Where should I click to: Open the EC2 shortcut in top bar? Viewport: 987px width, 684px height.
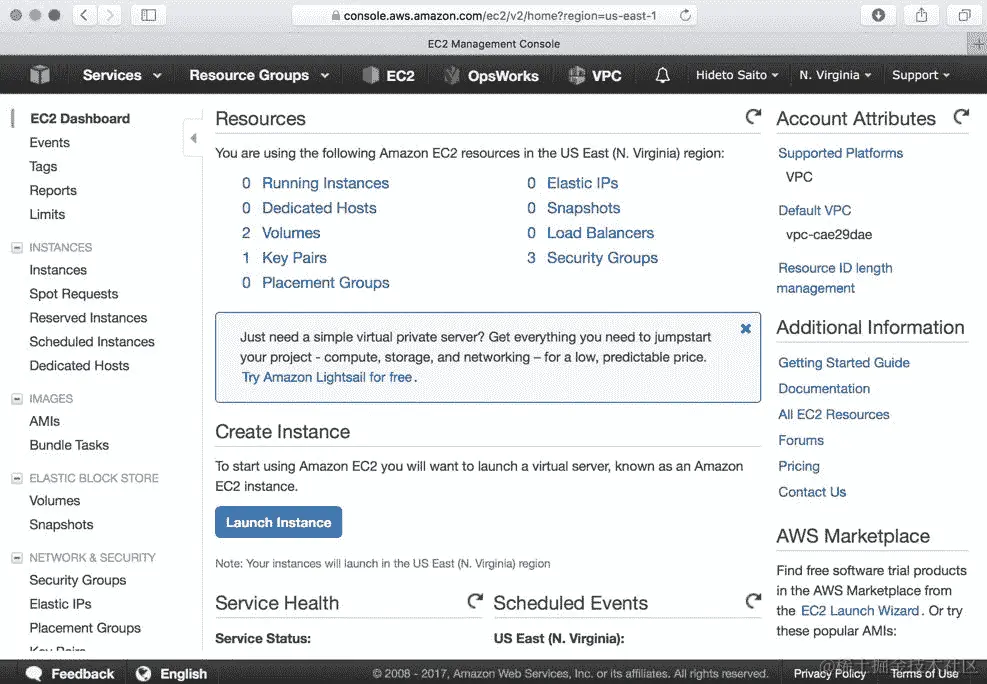(x=388, y=76)
